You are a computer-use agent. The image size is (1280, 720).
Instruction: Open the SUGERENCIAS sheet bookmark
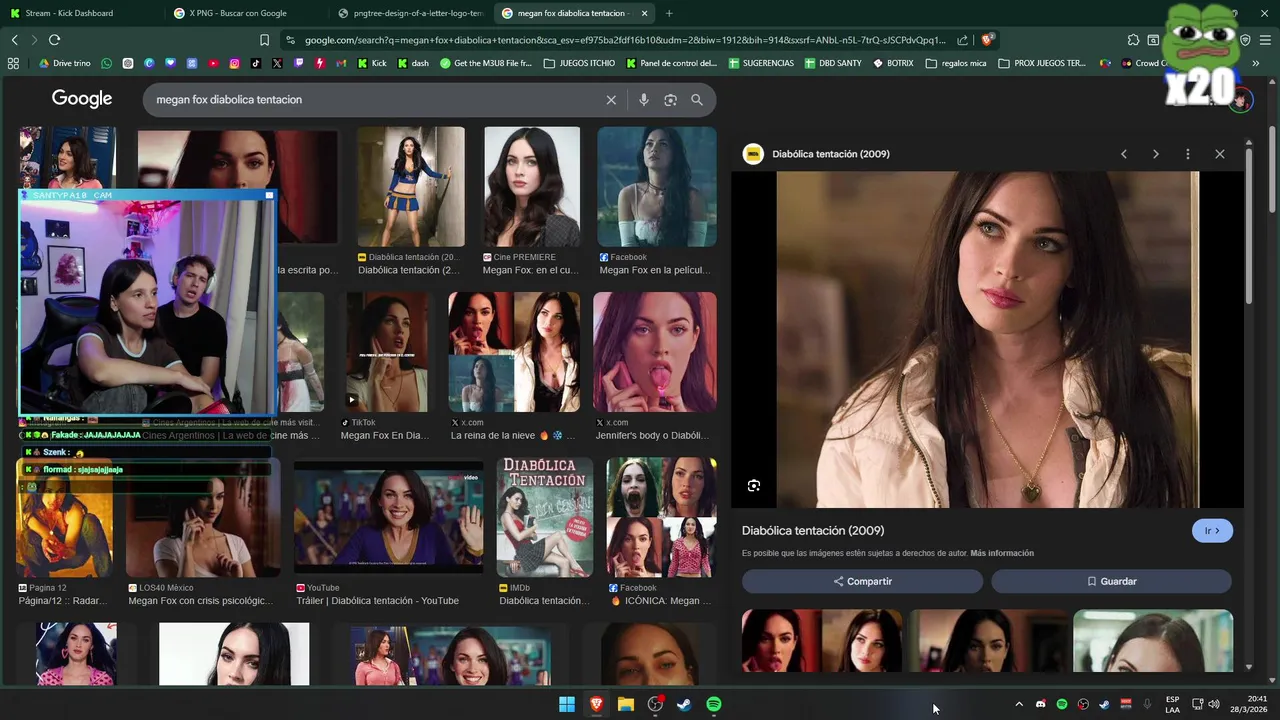pyautogui.click(x=761, y=63)
